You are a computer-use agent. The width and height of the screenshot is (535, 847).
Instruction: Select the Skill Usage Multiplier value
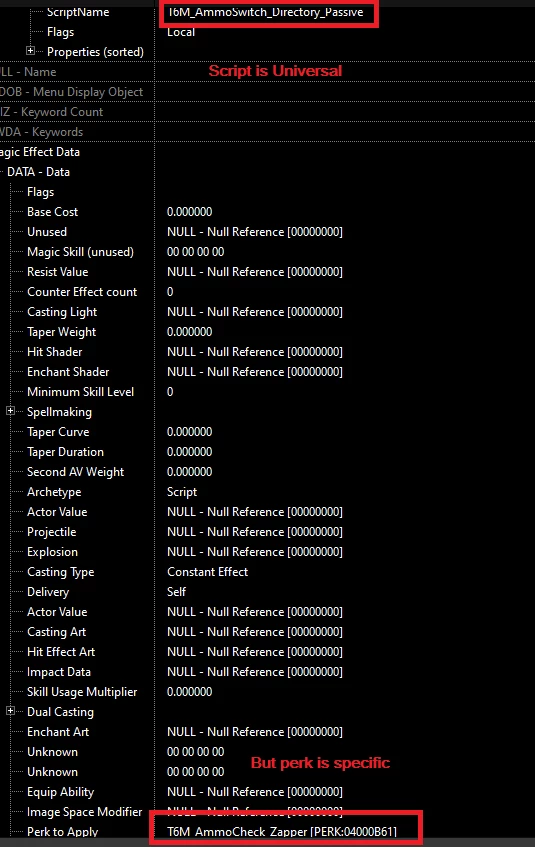[x=189, y=691]
